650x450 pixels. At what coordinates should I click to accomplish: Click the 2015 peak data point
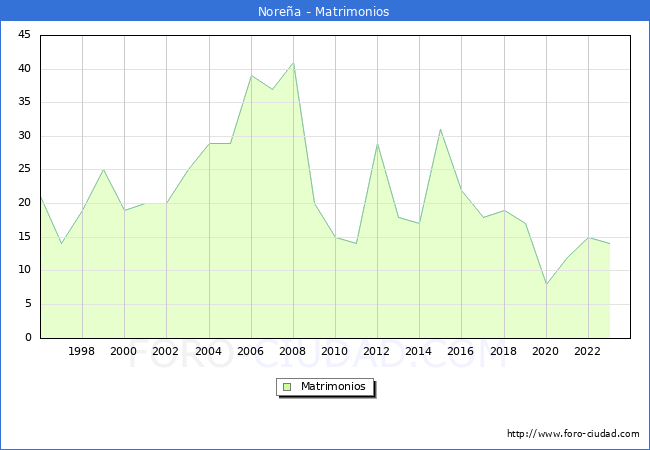pyautogui.click(x=440, y=130)
